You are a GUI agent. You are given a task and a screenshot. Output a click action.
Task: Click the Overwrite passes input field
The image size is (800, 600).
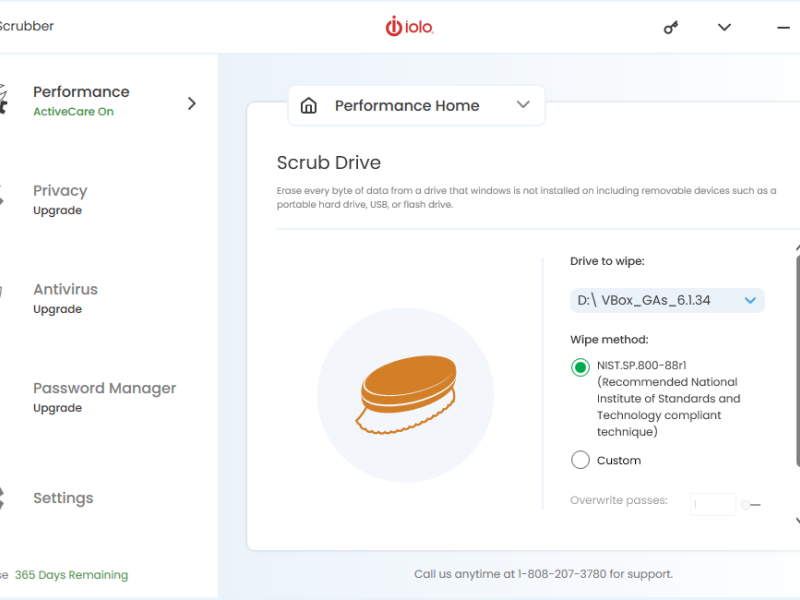click(x=713, y=504)
